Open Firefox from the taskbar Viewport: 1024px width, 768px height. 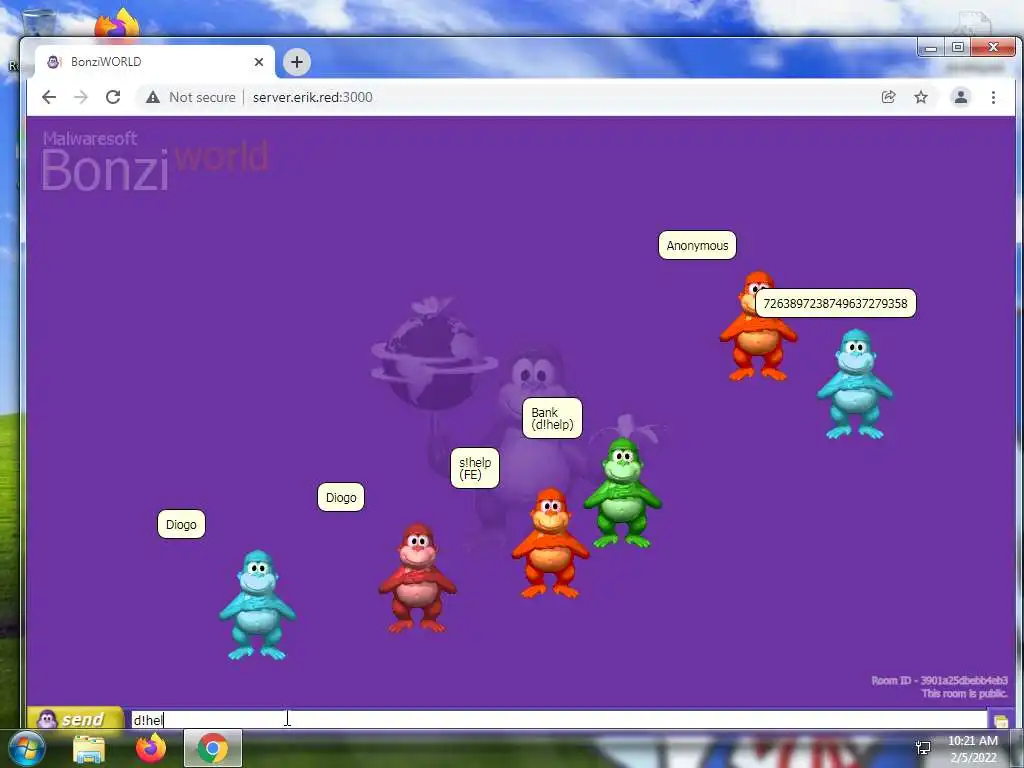[x=151, y=748]
